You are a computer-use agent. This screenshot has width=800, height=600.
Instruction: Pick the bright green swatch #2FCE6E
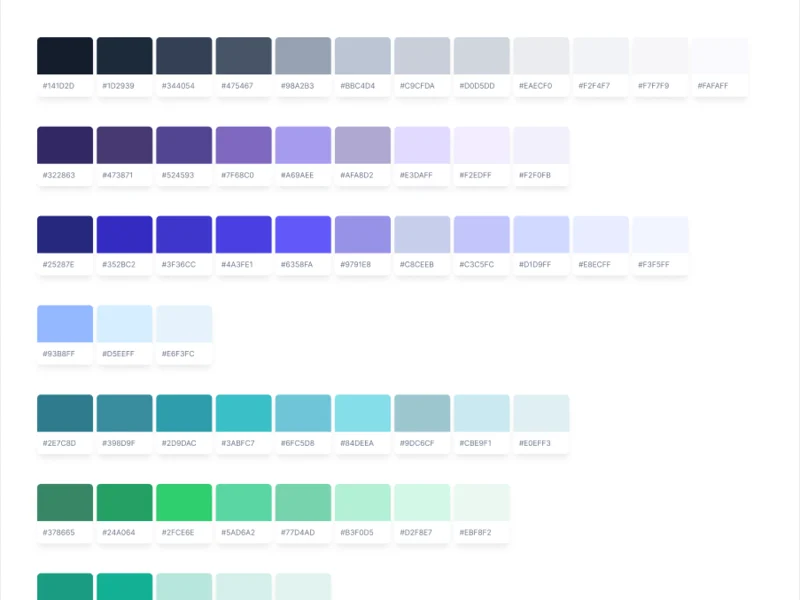184,503
